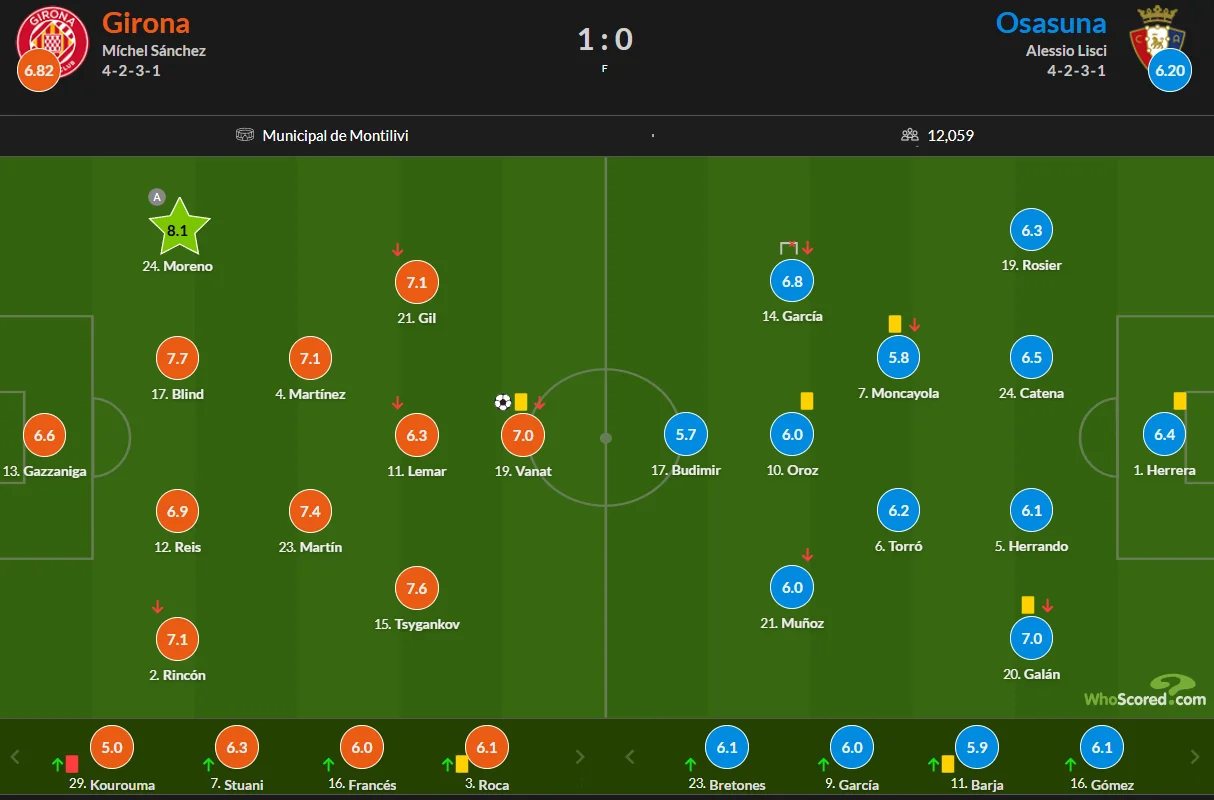Show previous Girona bench players arrow
This screenshot has width=1214, height=800.
click(x=15, y=757)
